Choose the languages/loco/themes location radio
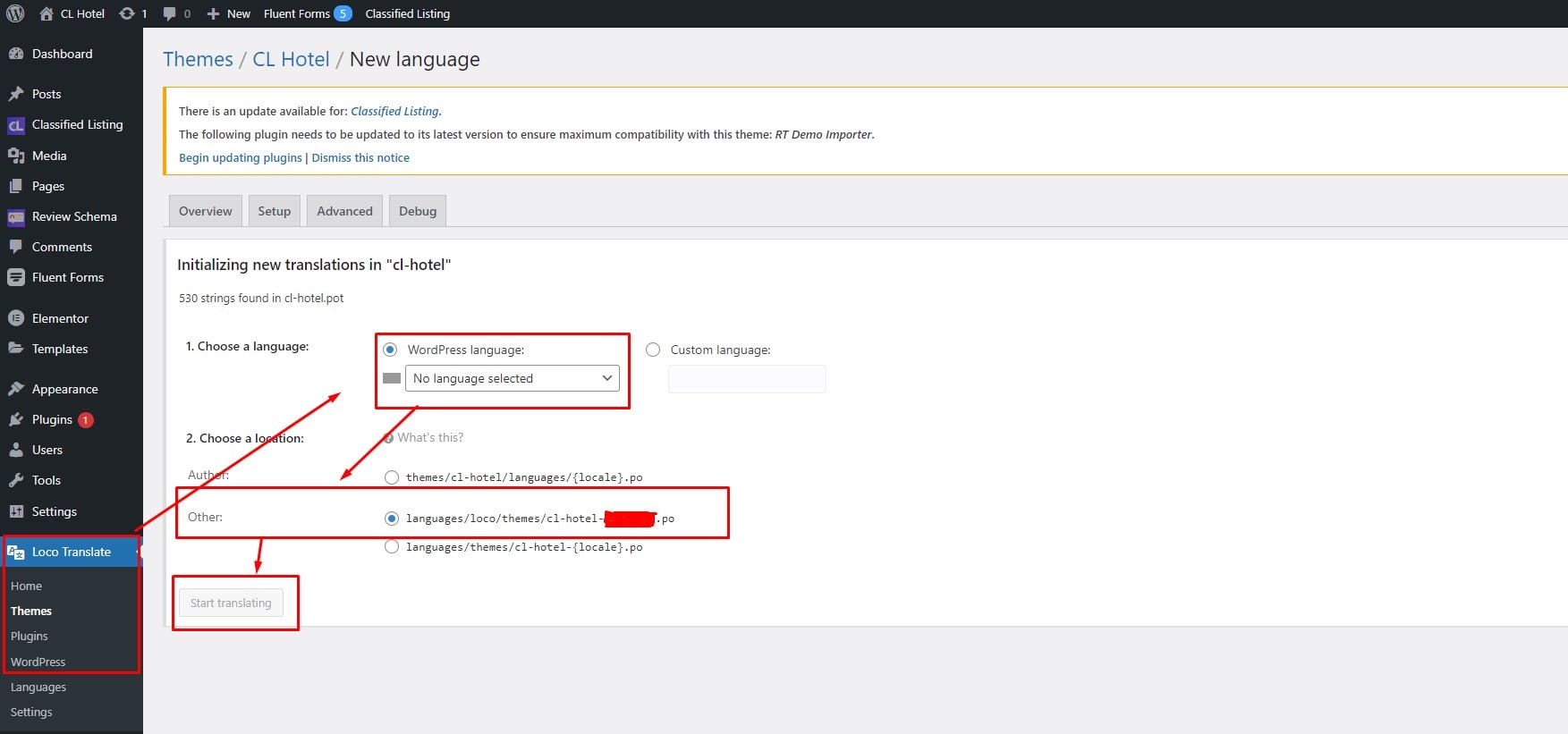 (x=391, y=519)
